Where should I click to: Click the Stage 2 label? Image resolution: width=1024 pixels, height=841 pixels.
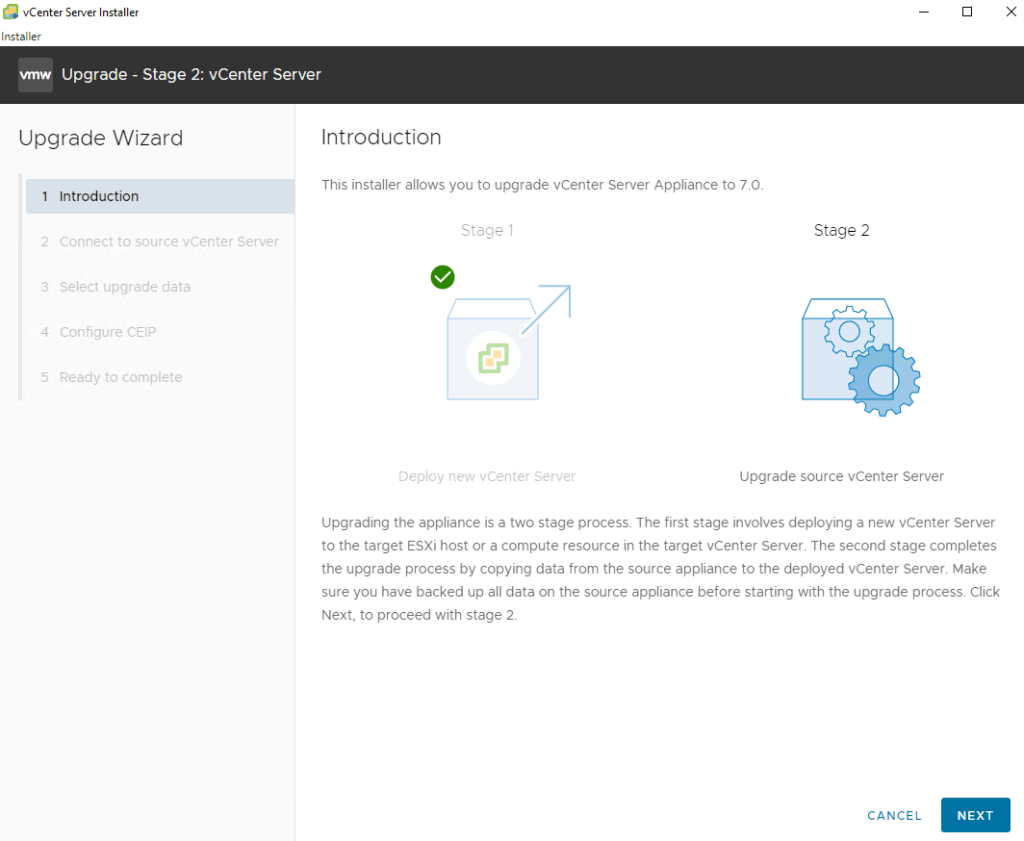[x=841, y=230]
